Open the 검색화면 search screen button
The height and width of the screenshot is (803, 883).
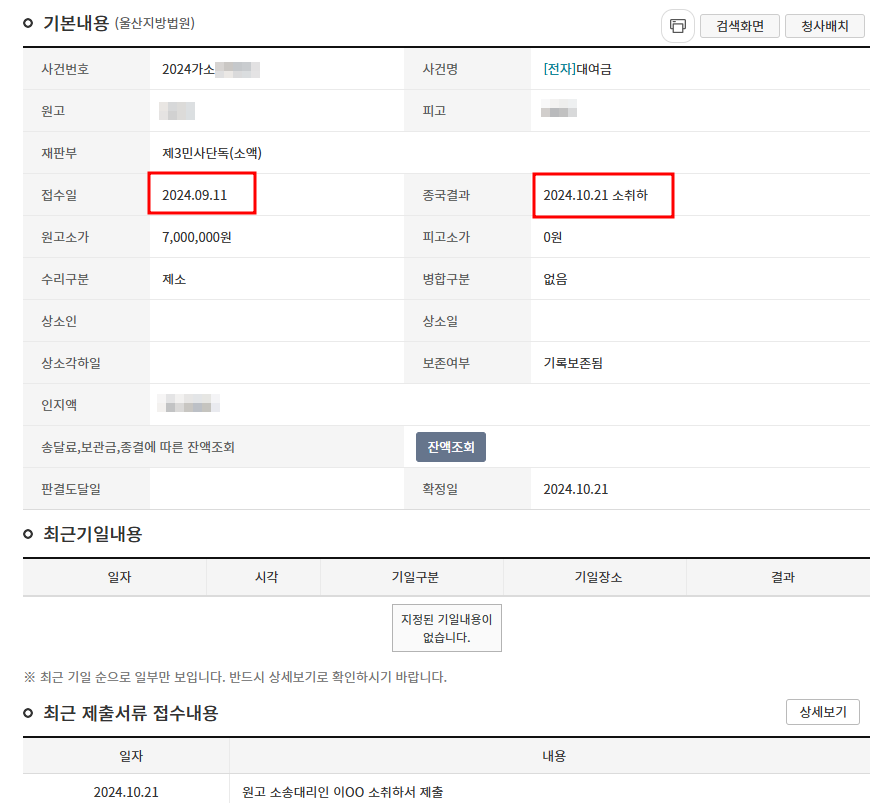[x=739, y=26]
